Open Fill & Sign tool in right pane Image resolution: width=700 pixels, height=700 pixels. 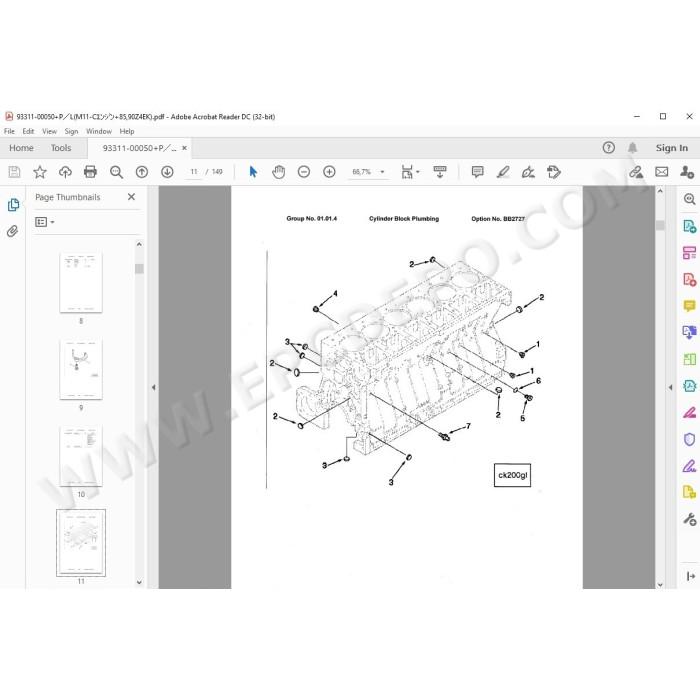[x=689, y=466]
